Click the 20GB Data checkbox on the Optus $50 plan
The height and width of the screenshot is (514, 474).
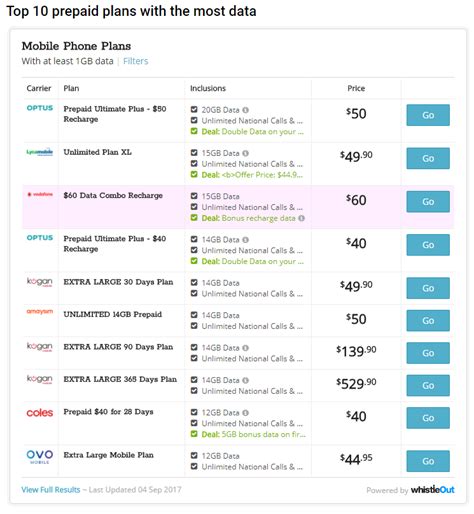[x=194, y=109]
